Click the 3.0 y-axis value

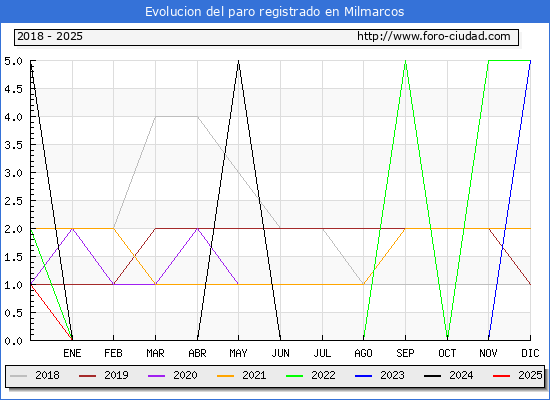click(x=13, y=173)
